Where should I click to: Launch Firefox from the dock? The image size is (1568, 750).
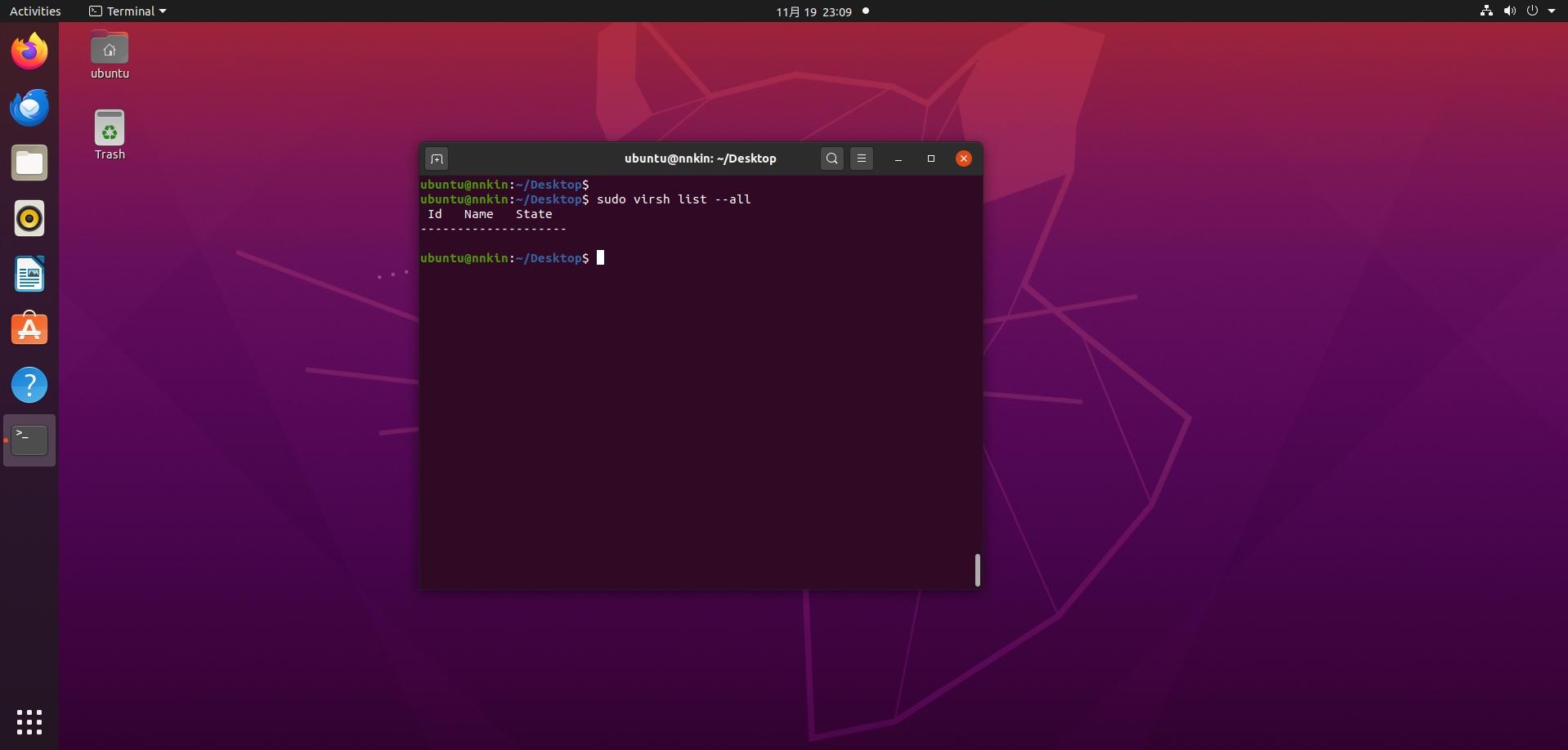(x=29, y=52)
